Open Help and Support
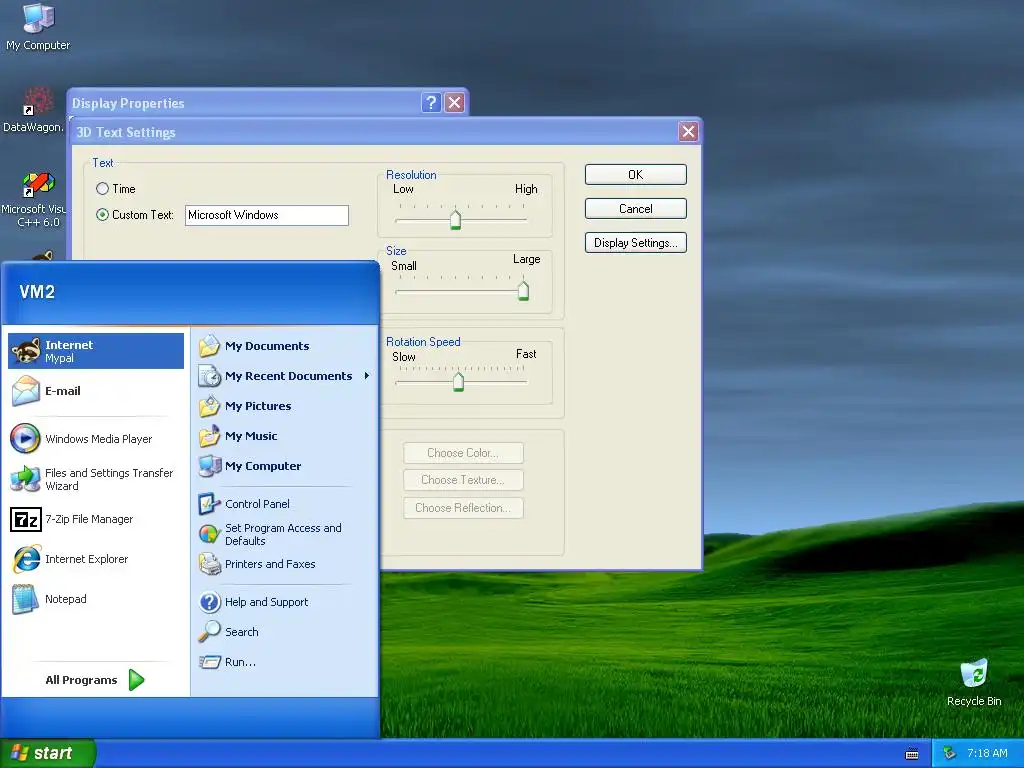The height and width of the screenshot is (768, 1024). 284,602
